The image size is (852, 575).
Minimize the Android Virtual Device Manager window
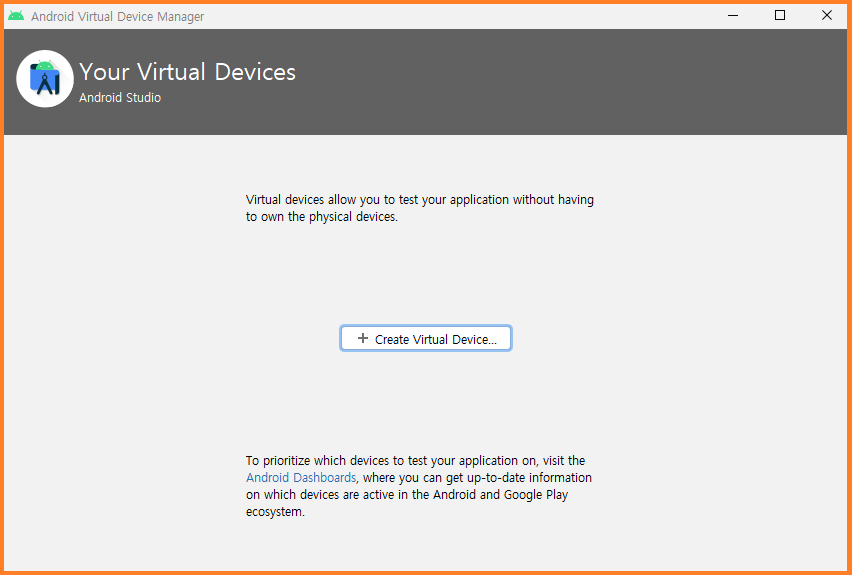(x=733, y=16)
